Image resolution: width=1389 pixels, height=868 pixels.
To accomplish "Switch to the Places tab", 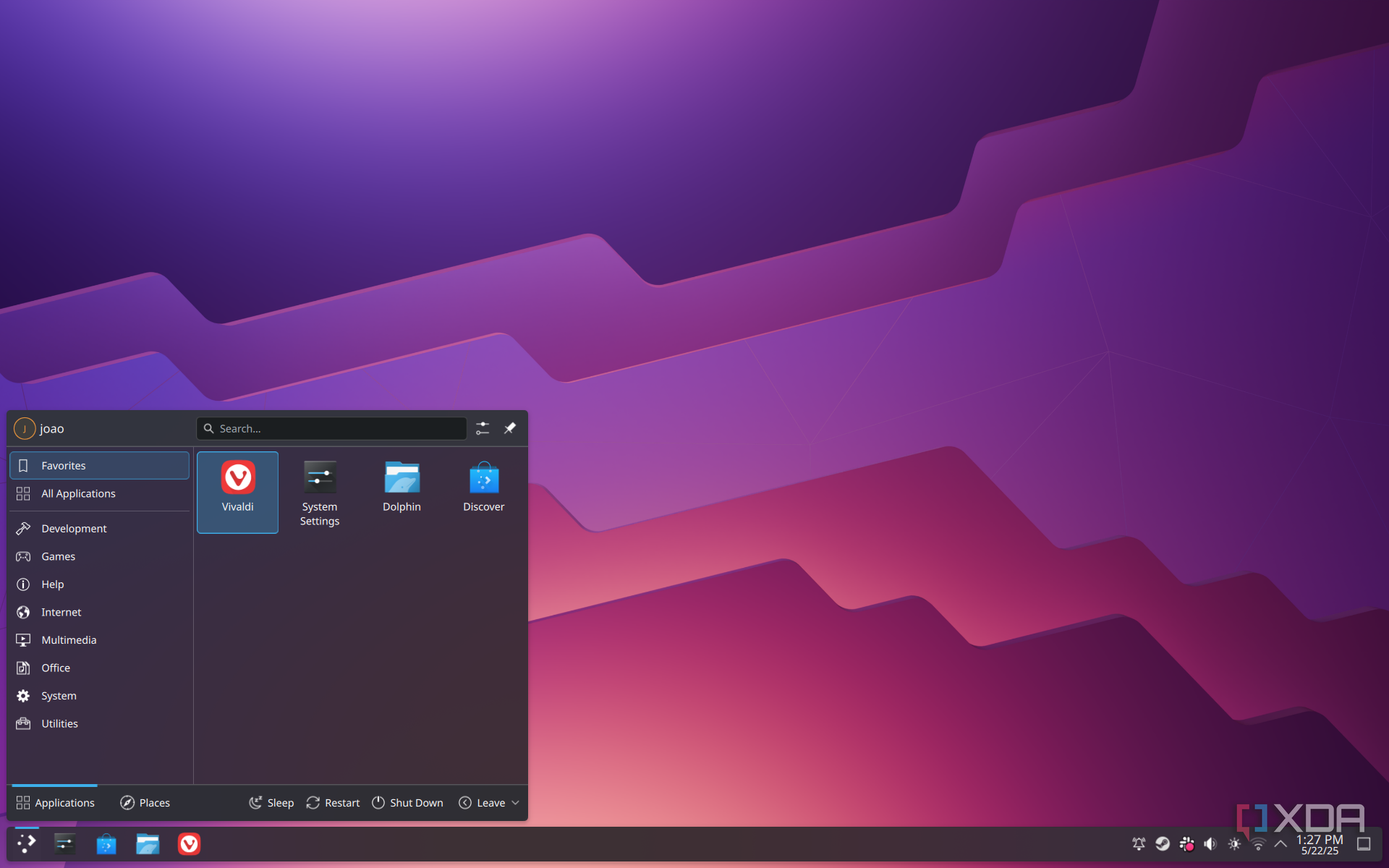I will point(145,803).
